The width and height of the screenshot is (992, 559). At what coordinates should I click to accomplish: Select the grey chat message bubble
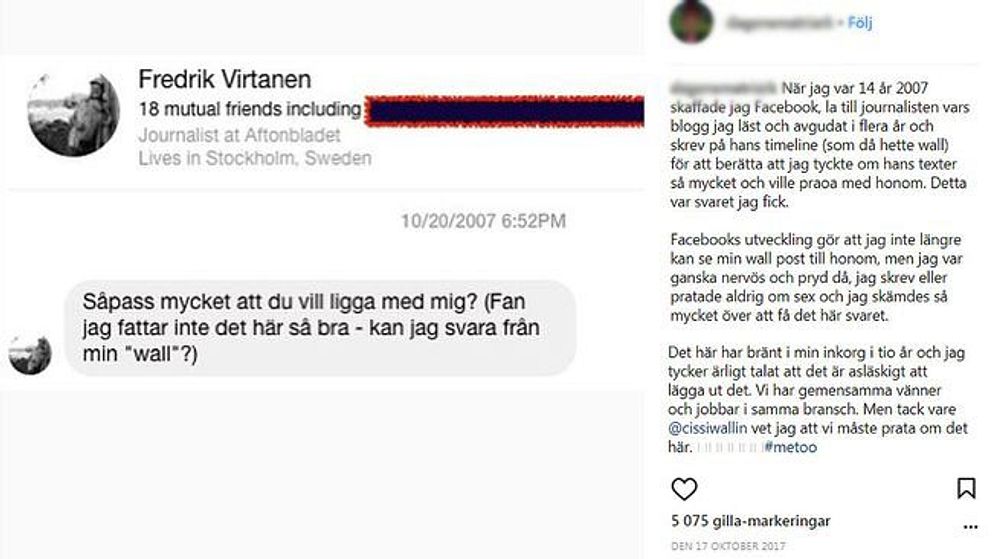[321, 328]
